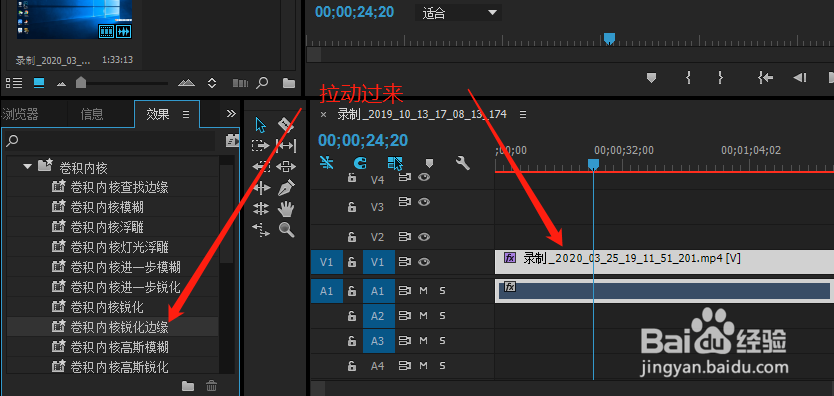Click the program monitor playhead marker
834x396 pixels.
tap(610, 39)
